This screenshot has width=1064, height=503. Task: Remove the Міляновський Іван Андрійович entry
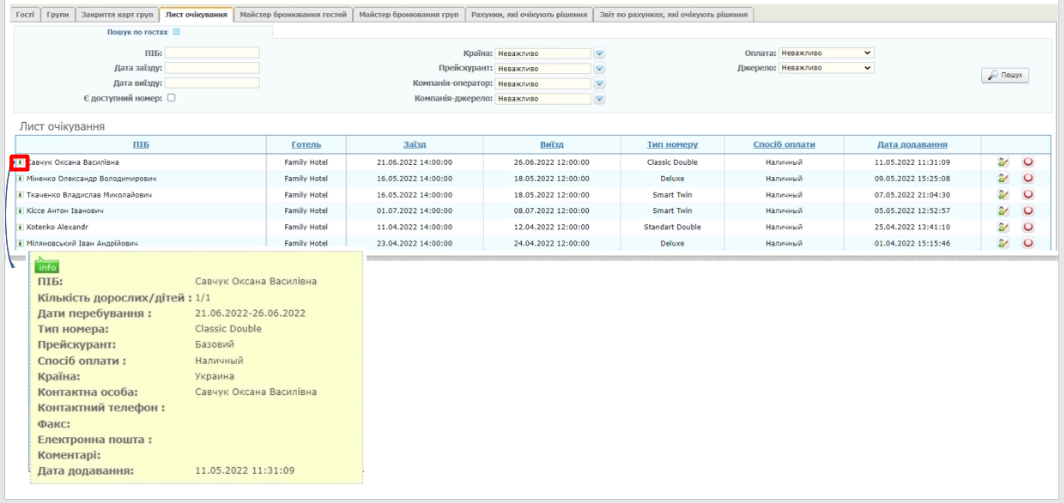(1028, 243)
